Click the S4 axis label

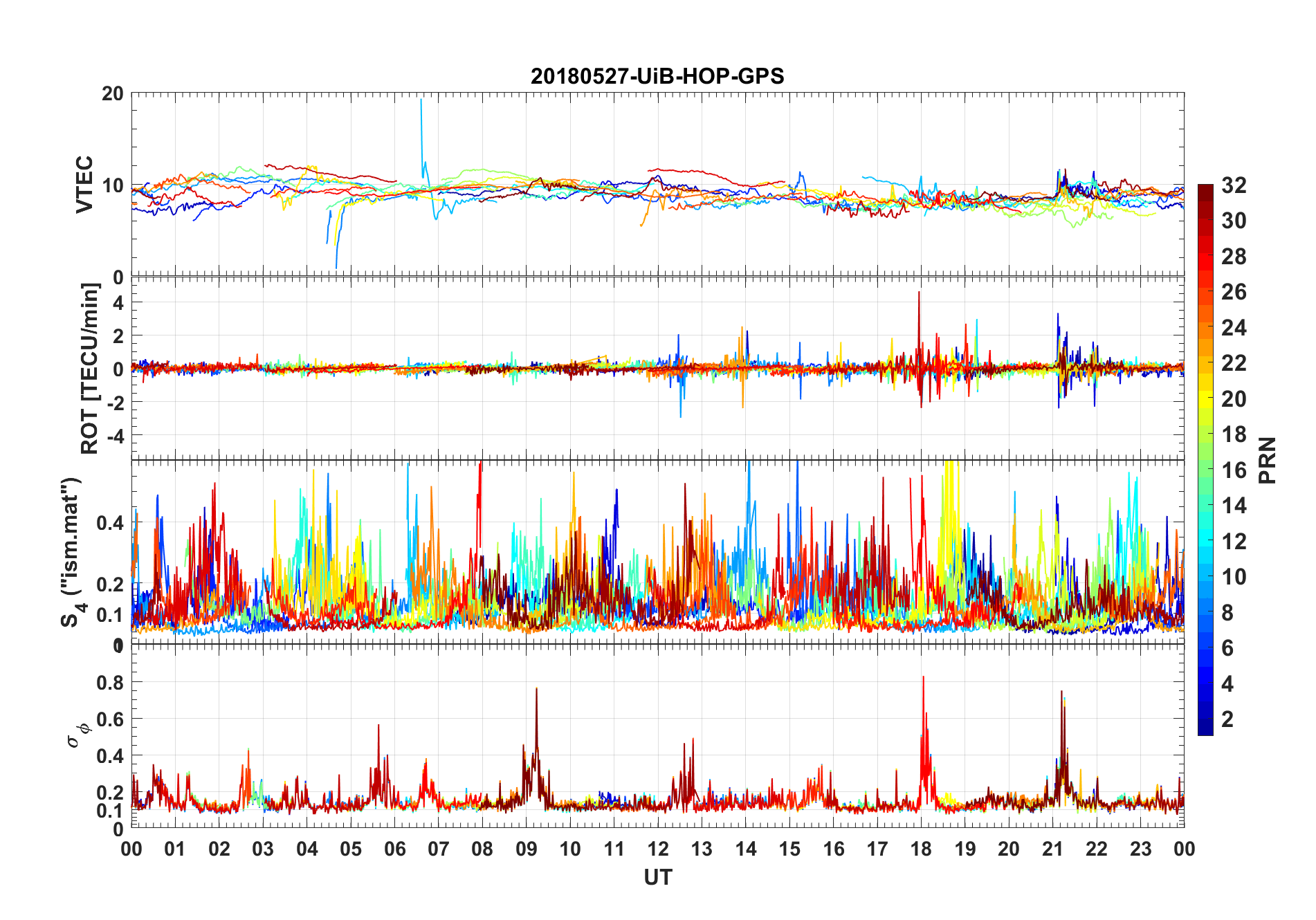pyautogui.click(x=72, y=552)
